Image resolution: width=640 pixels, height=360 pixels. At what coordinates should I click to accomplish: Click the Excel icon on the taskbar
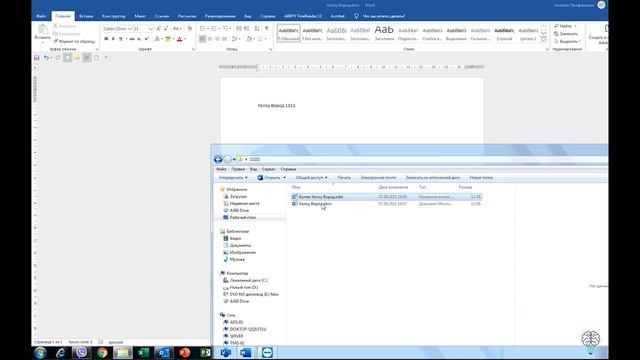143,353
